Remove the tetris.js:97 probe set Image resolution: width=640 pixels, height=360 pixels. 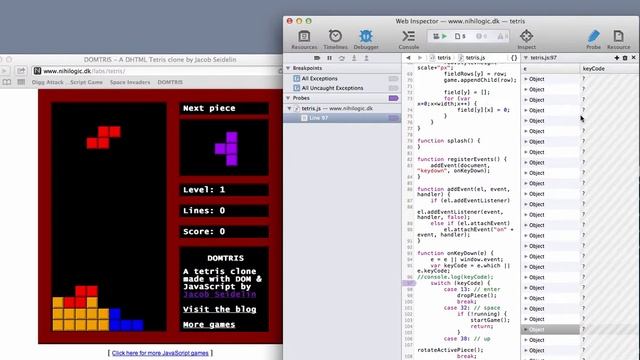(633, 58)
